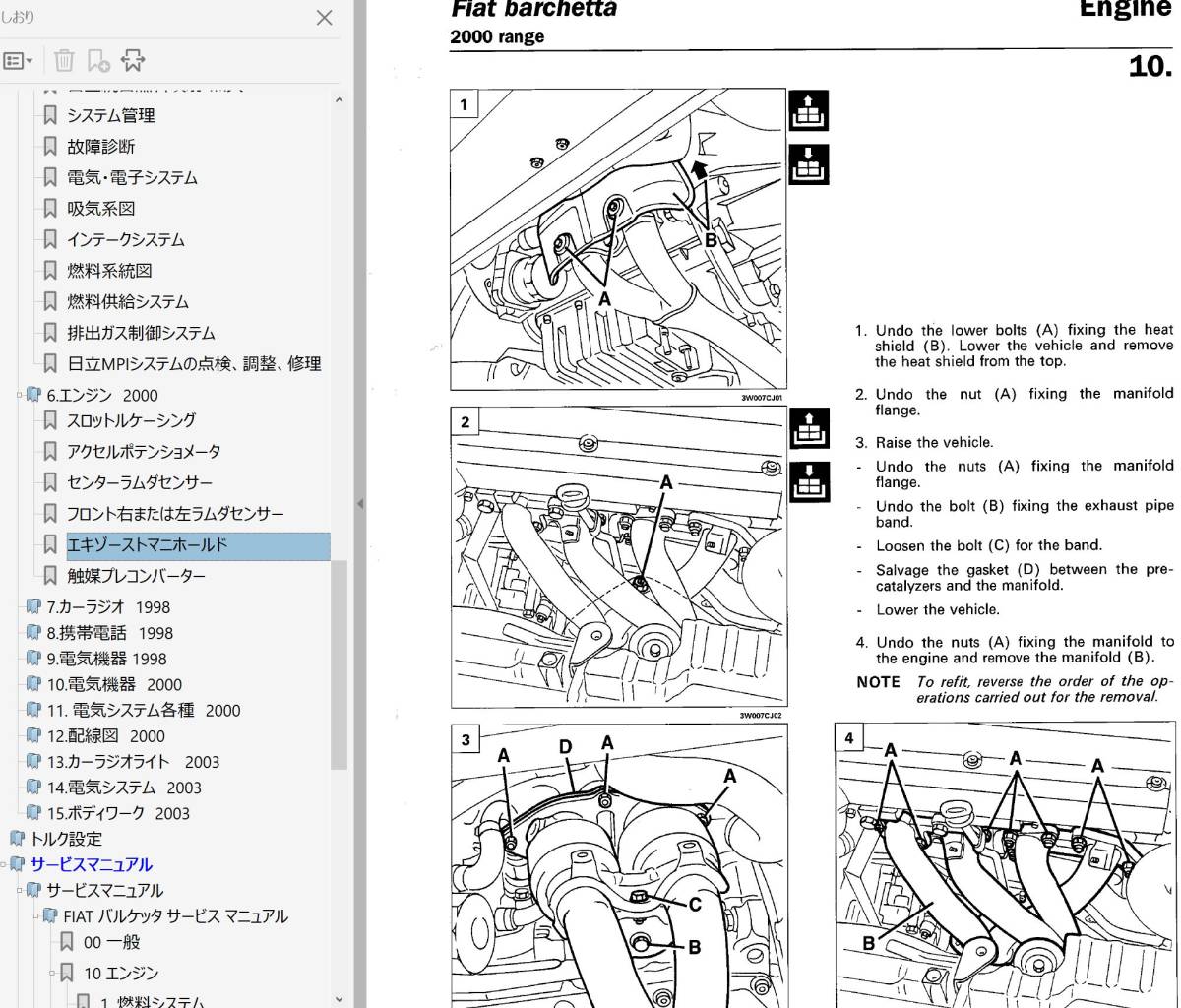Click the bookmarks scrollbar down arrow
The width and height of the screenshot is (1181, 1008).
coord(339,998)
